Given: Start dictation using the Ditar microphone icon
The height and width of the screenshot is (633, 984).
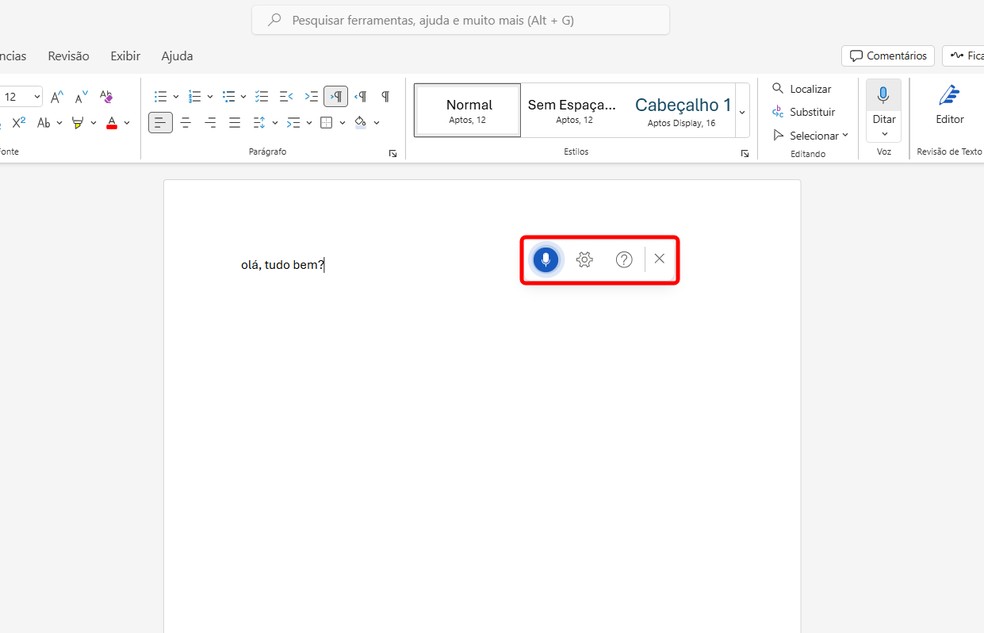Looking at the screenshot, I should coord(883,96).
